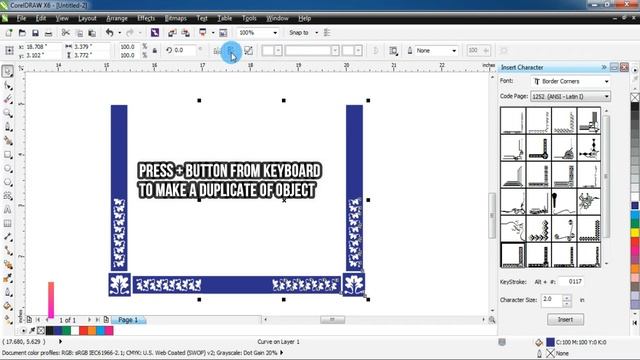
Task: Mirror the object vertically
Action: (231, 51)
